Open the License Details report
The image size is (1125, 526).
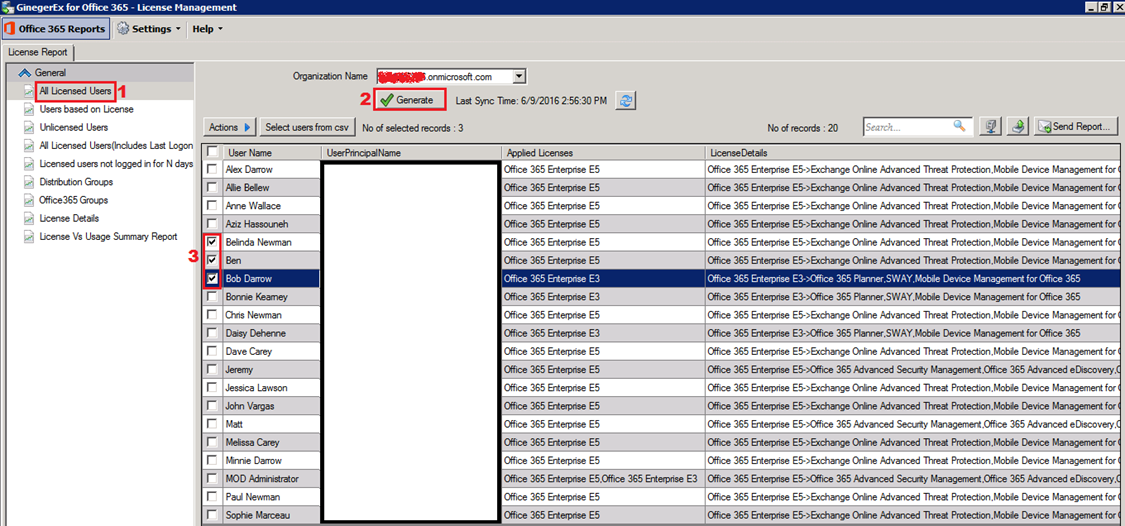[x=69, y=218]
